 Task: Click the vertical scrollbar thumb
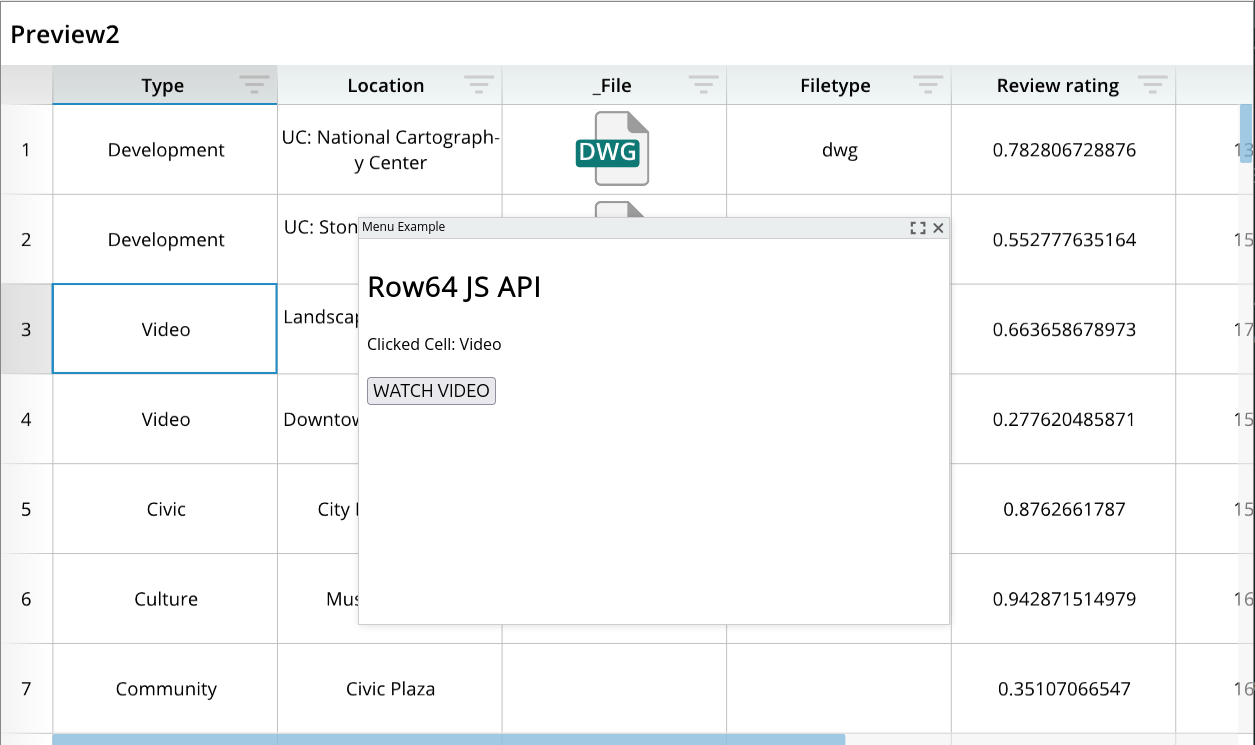[x=1246, y=133]
